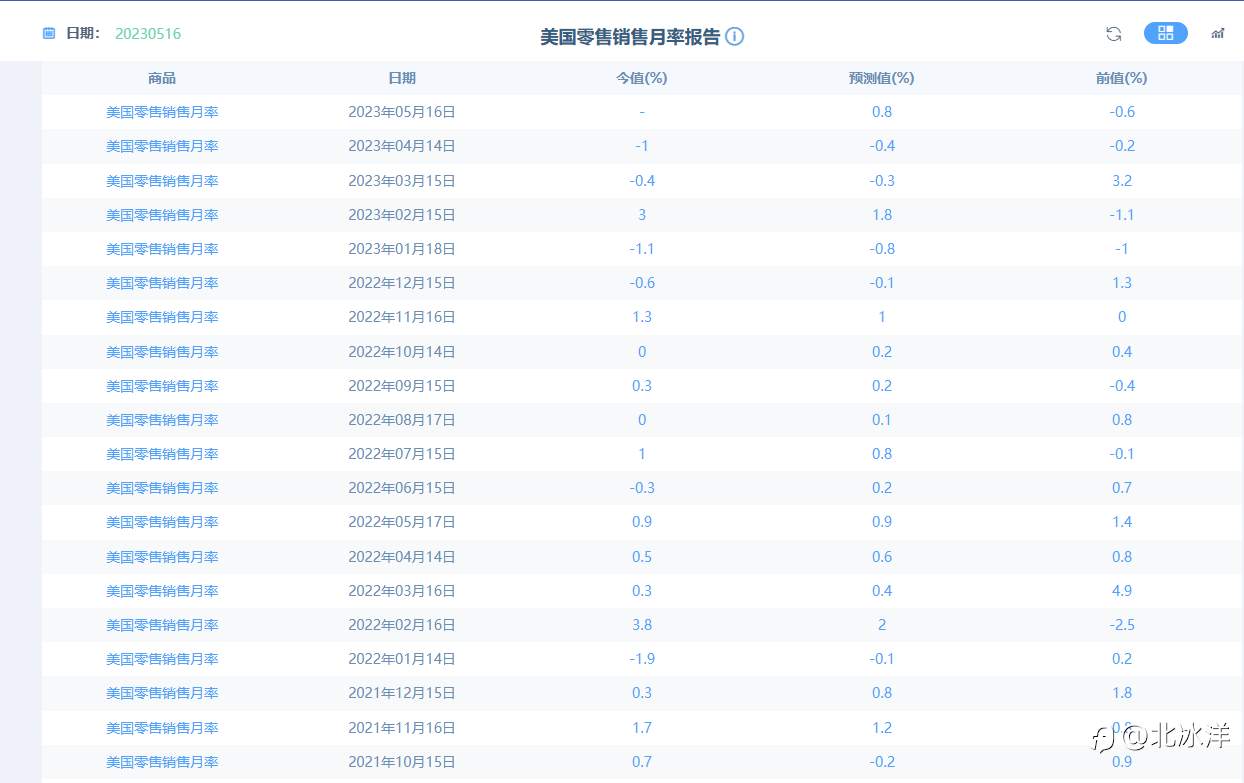
Task: Open info icon beside report title
Action: (x=735, y=37)
